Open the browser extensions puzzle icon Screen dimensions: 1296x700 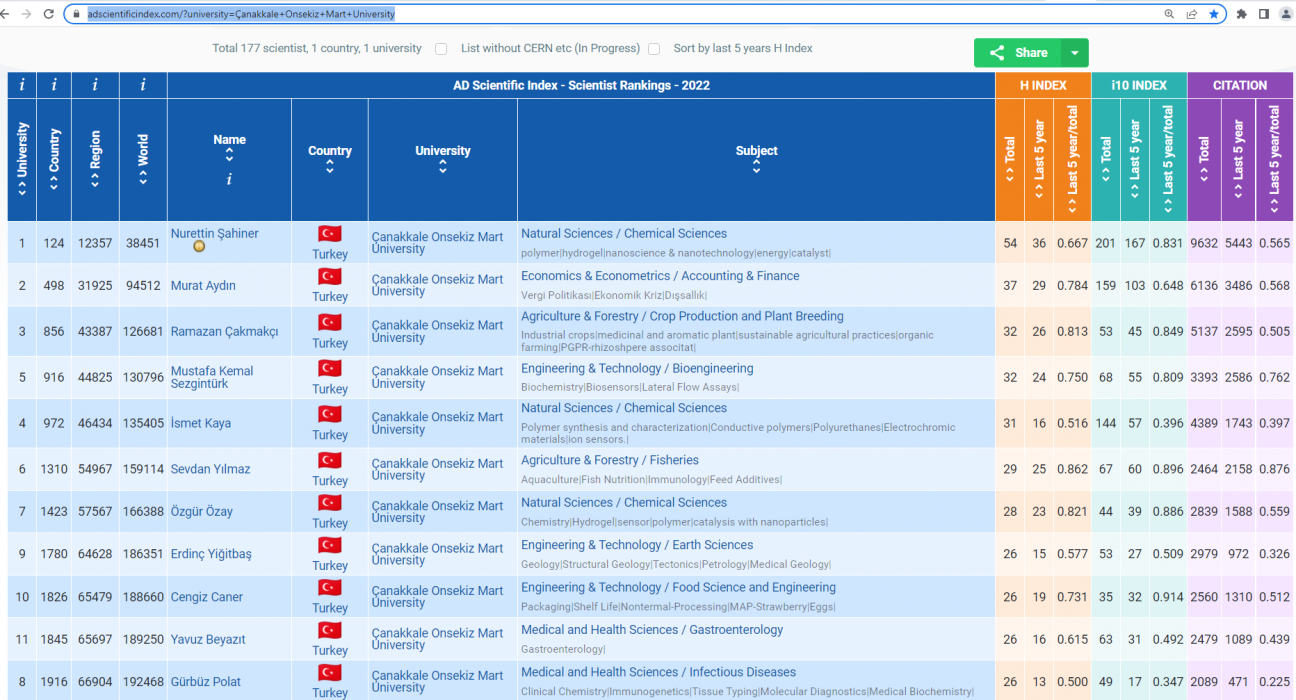(1241, 14)
